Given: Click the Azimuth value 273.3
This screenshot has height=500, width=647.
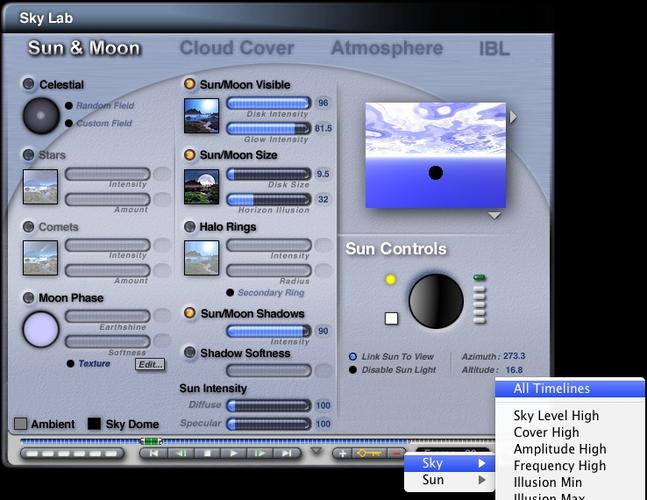Looking at the screenshot, I should click(x=514, y=356).
